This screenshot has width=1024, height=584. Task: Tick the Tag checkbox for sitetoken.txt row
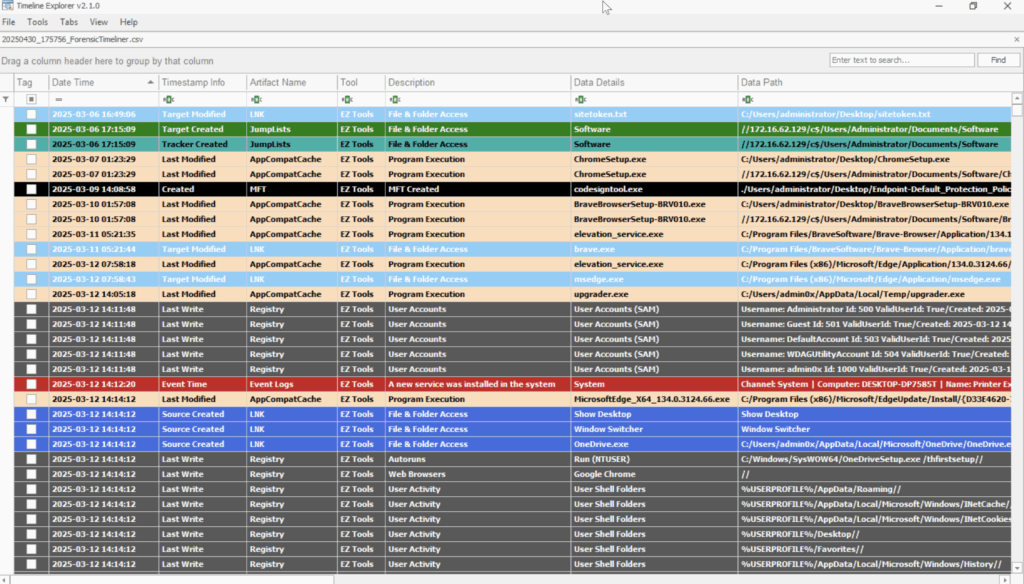(x=31, y=115)
